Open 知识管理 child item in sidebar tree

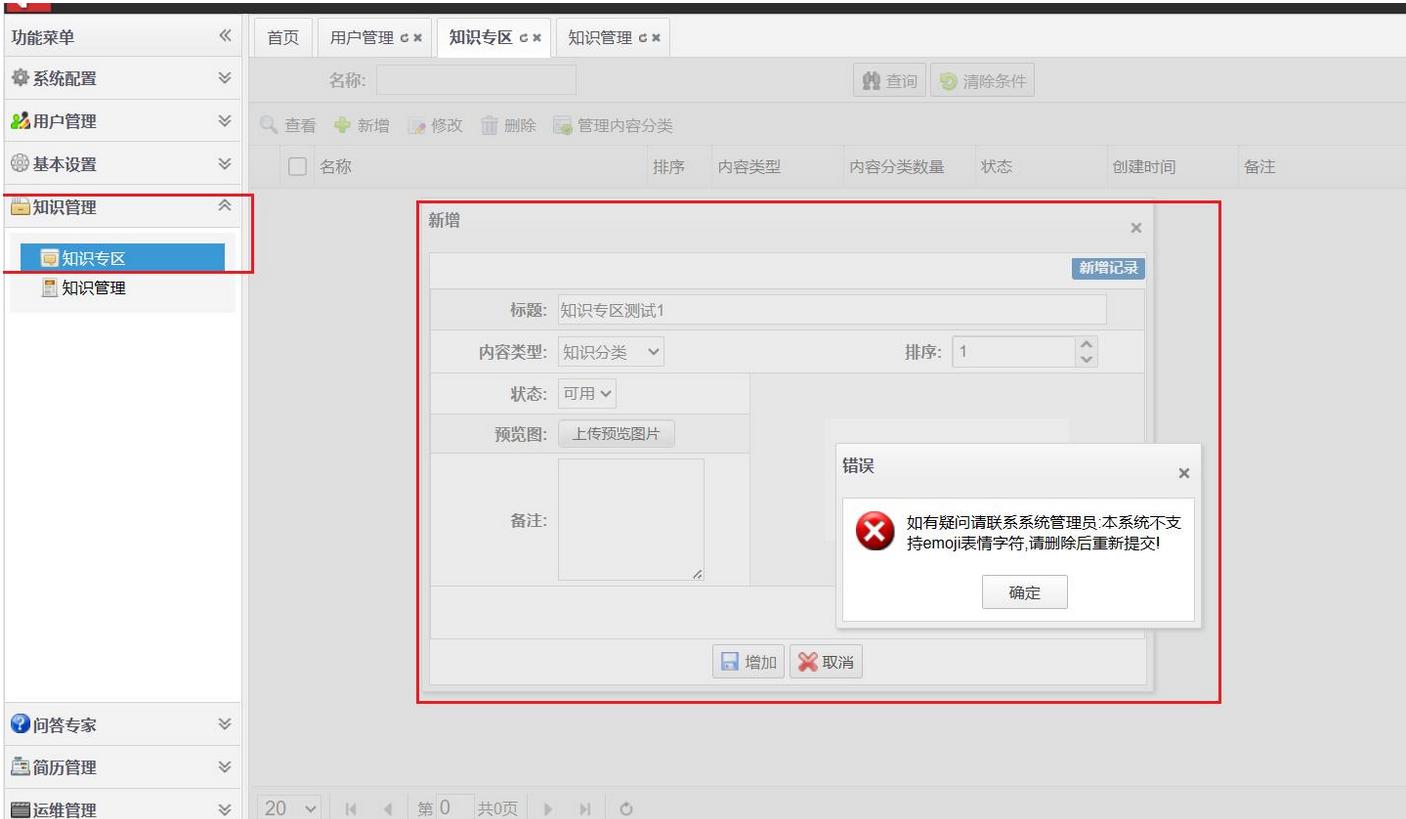92,290
